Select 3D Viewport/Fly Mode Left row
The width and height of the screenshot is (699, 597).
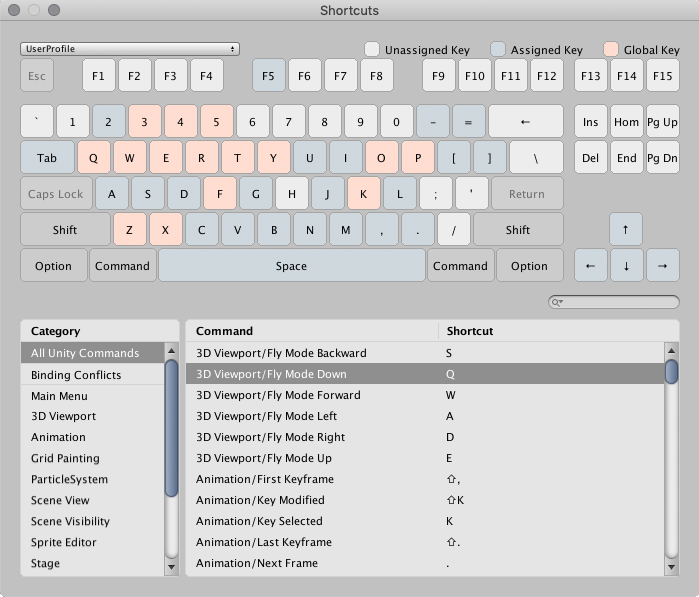[425, 416]
